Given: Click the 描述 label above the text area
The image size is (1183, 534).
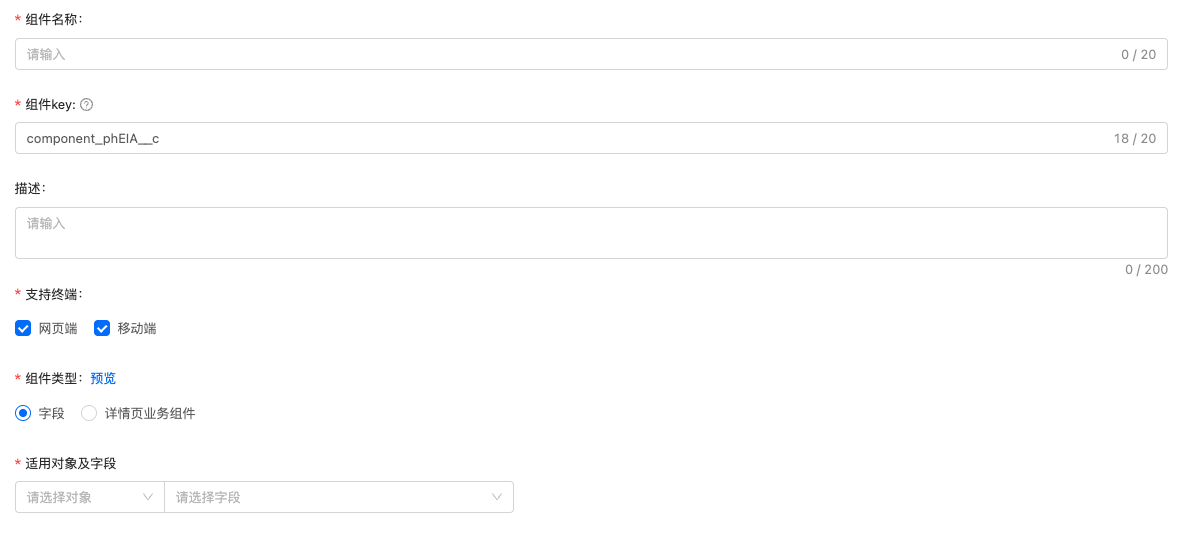Looking at the screenshot, I should [30, 188].
